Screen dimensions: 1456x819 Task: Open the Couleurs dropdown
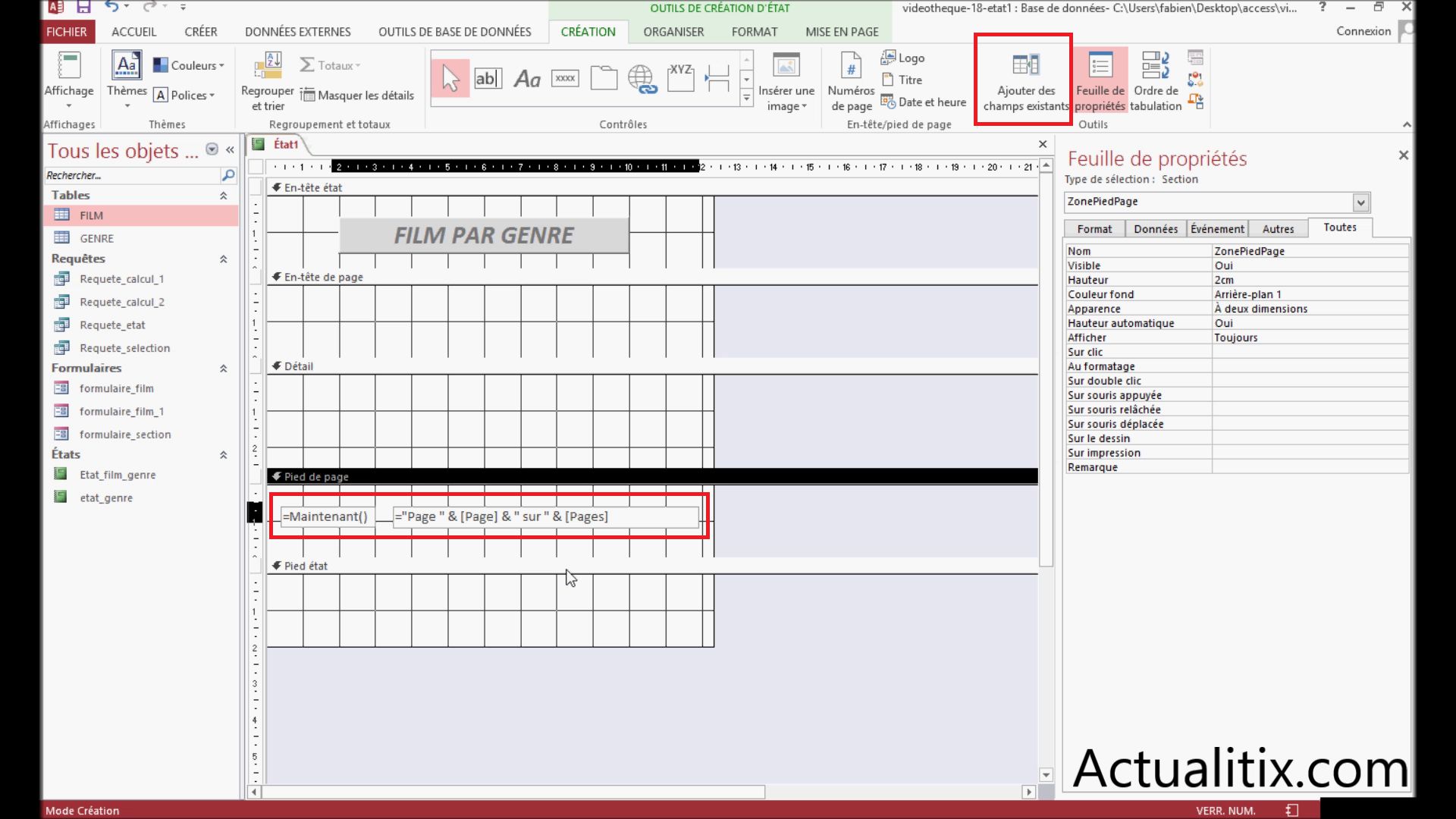point(189,65)
